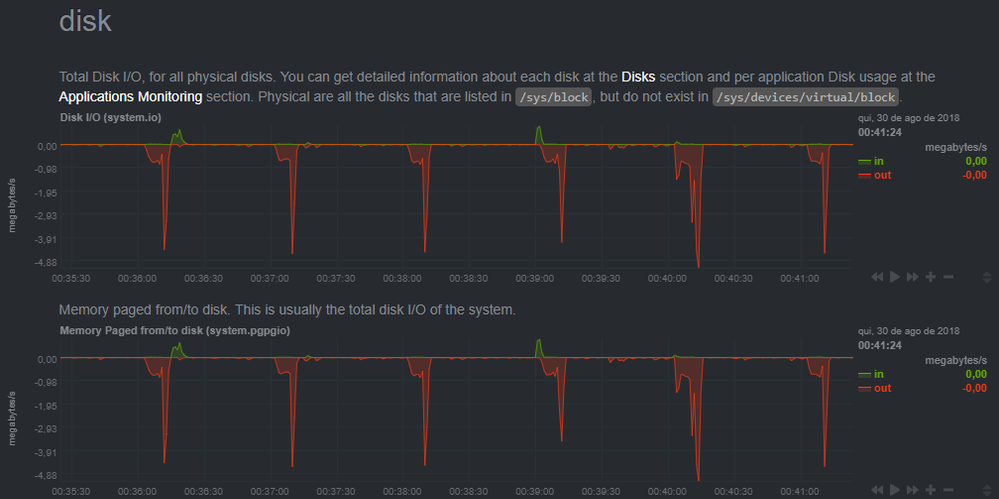Zoom out with minus icon on Disk I/O chart
This screenshot has height=499, width=999.
pos(948,277)
